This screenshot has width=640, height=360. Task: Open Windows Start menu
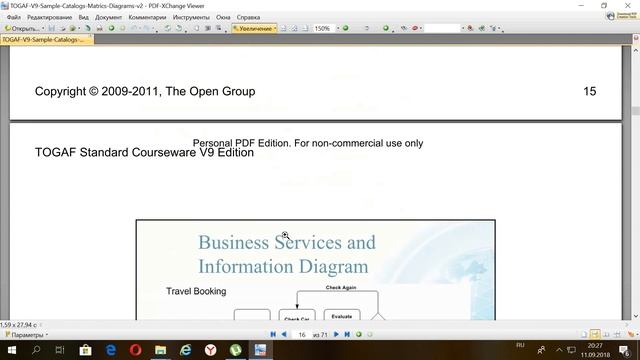tap(11, 350)
